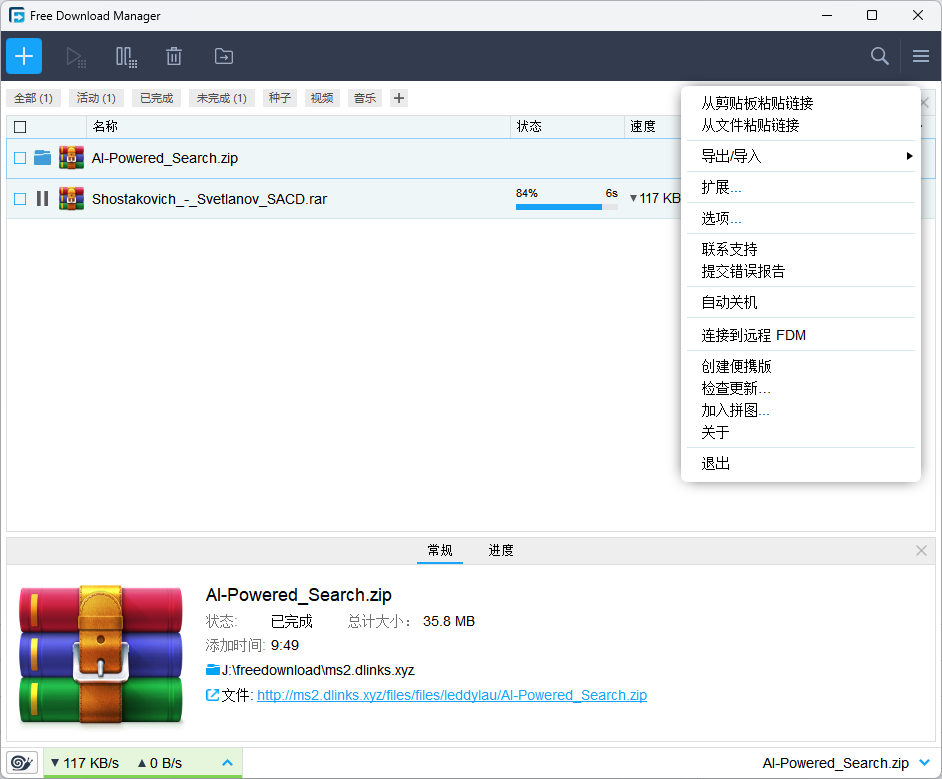Add a new download with plus button

24,56
